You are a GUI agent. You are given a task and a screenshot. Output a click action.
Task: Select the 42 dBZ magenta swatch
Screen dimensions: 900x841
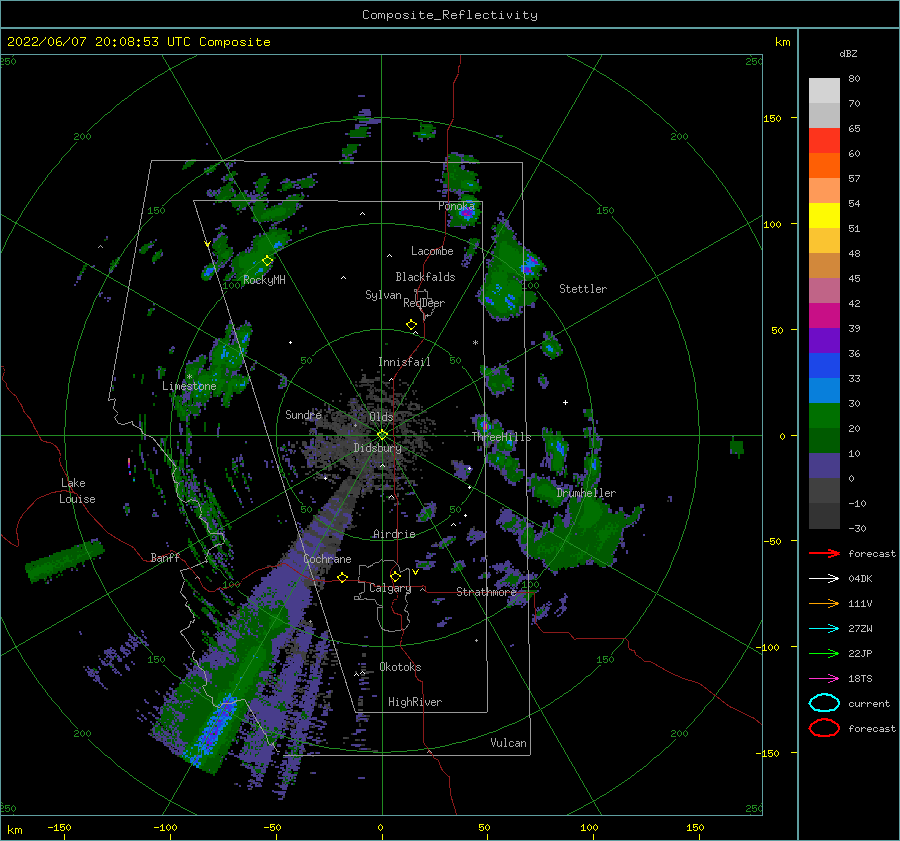824,315
